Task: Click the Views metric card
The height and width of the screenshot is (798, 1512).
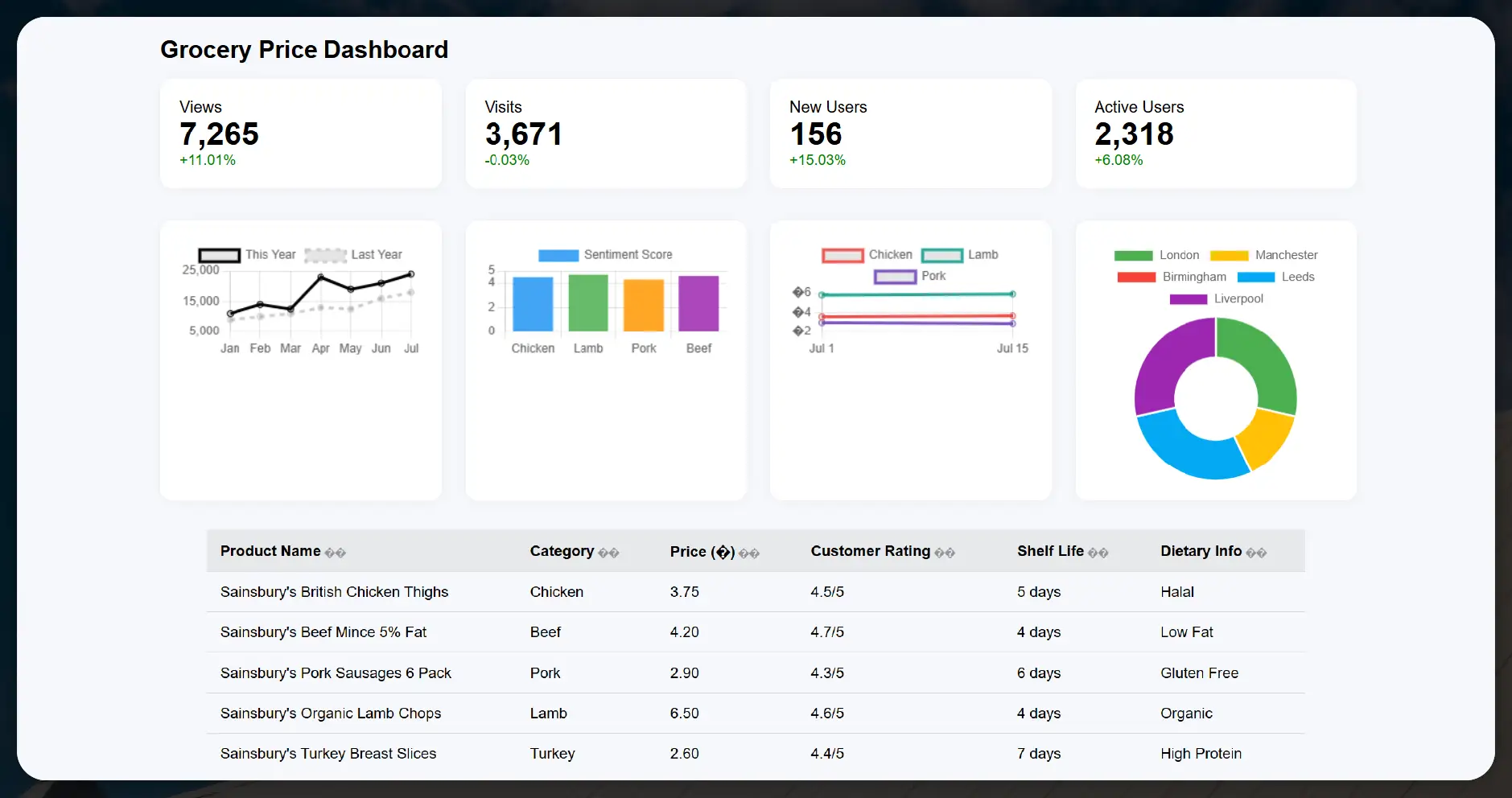Action: click(301, 133)
